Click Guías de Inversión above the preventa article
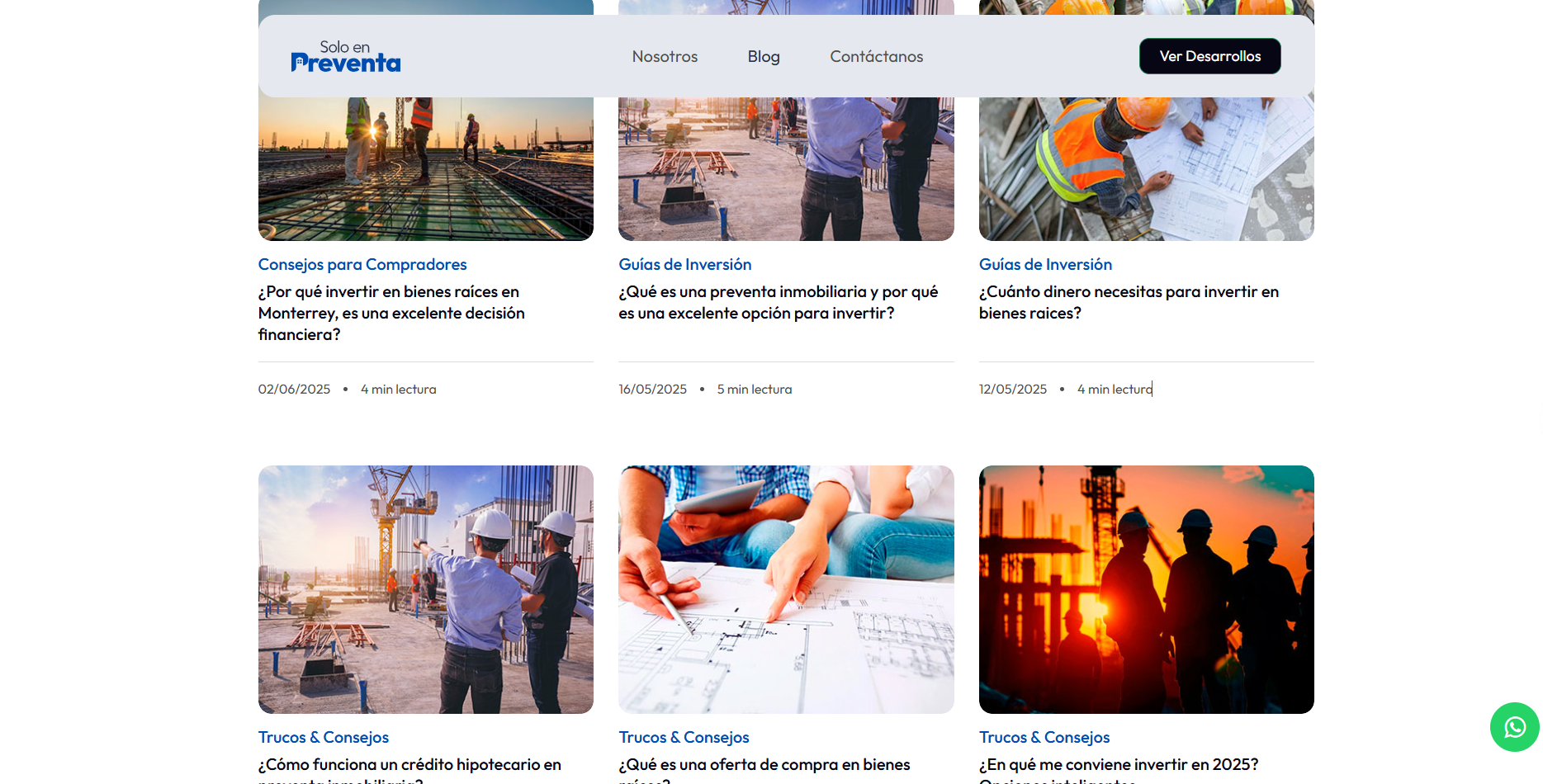Screen dimensions: 1543x784 (684, 264)
